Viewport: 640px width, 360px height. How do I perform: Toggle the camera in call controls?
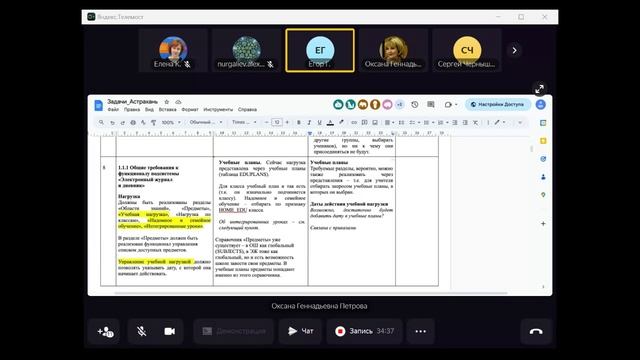(169, 331)
